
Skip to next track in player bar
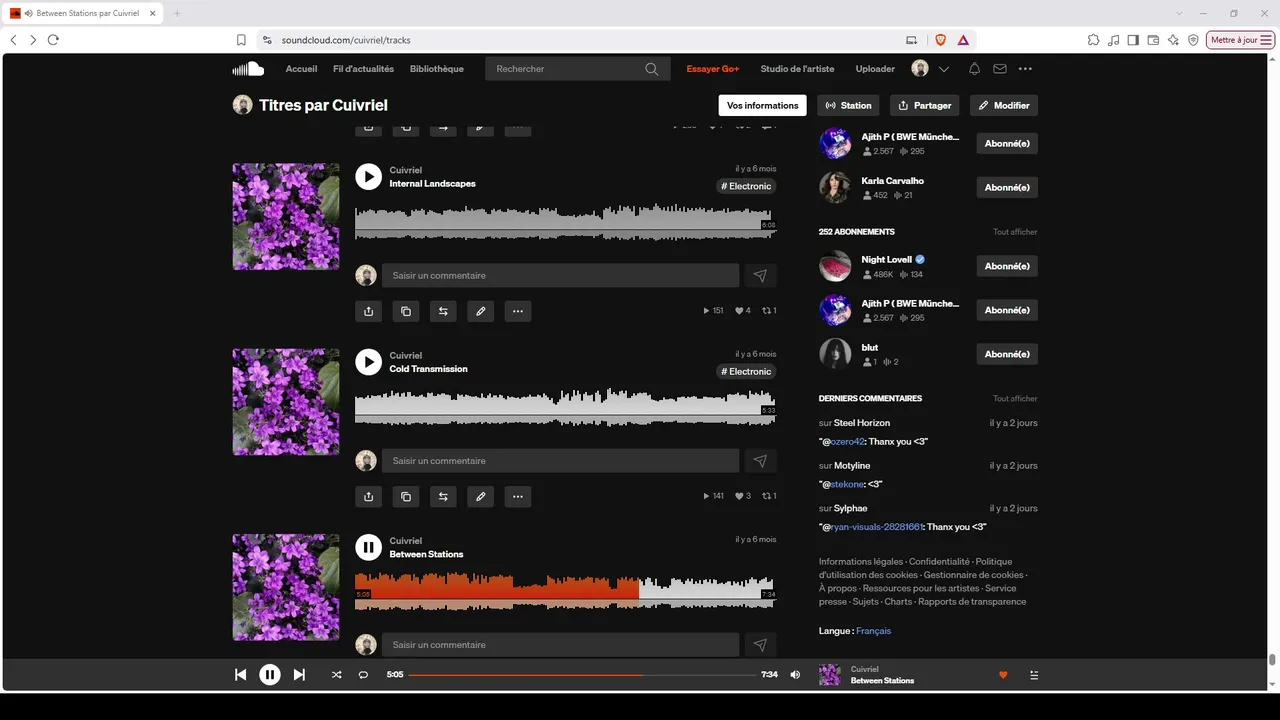click(x=299, y=675)
